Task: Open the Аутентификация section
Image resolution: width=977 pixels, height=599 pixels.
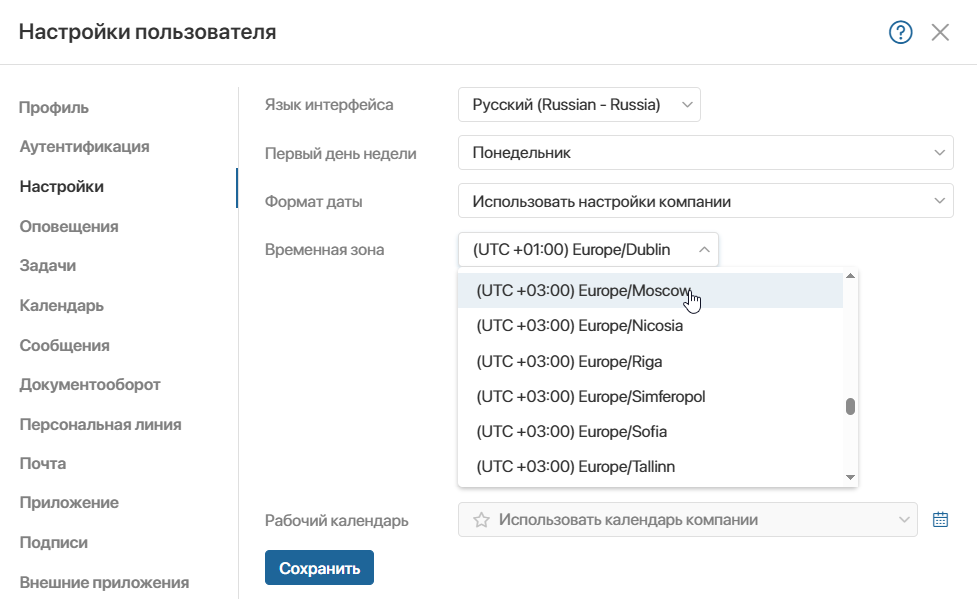Action: [x=84, y=146]
